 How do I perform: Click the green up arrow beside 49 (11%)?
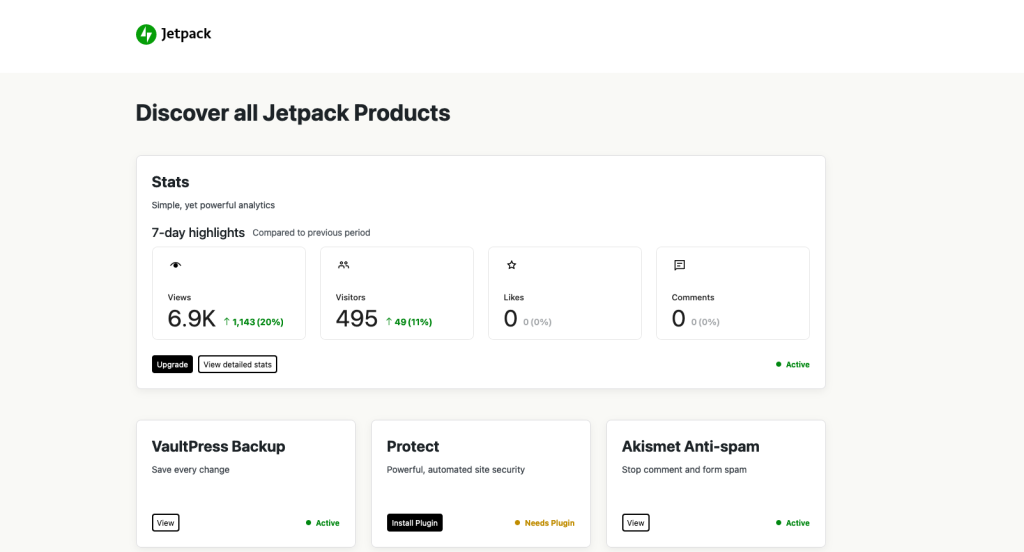(x=388, y=322)
